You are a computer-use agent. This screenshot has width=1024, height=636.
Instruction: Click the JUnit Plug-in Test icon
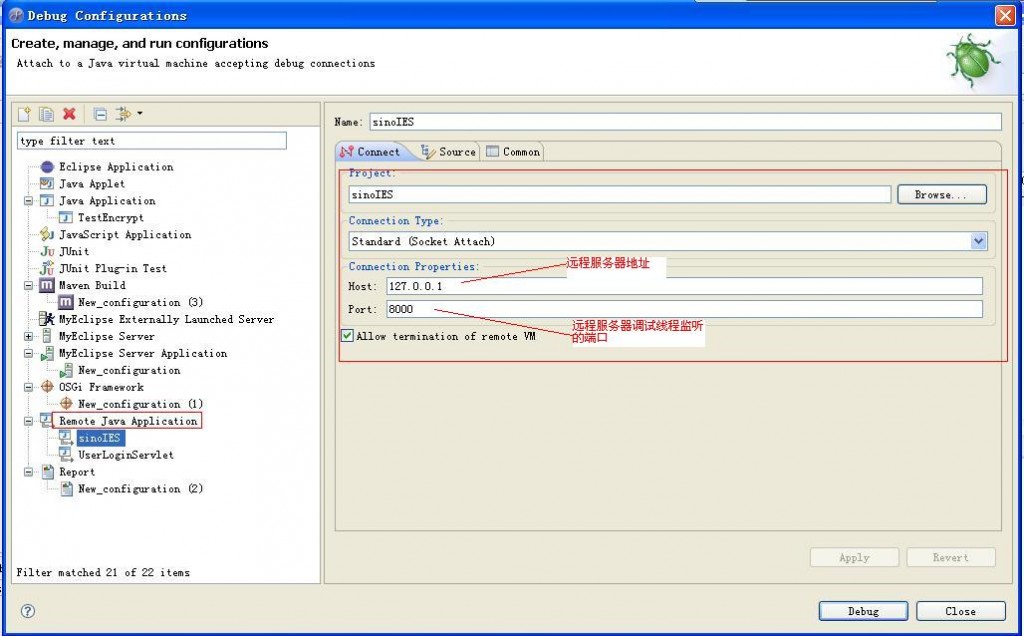tap(47, 268)
